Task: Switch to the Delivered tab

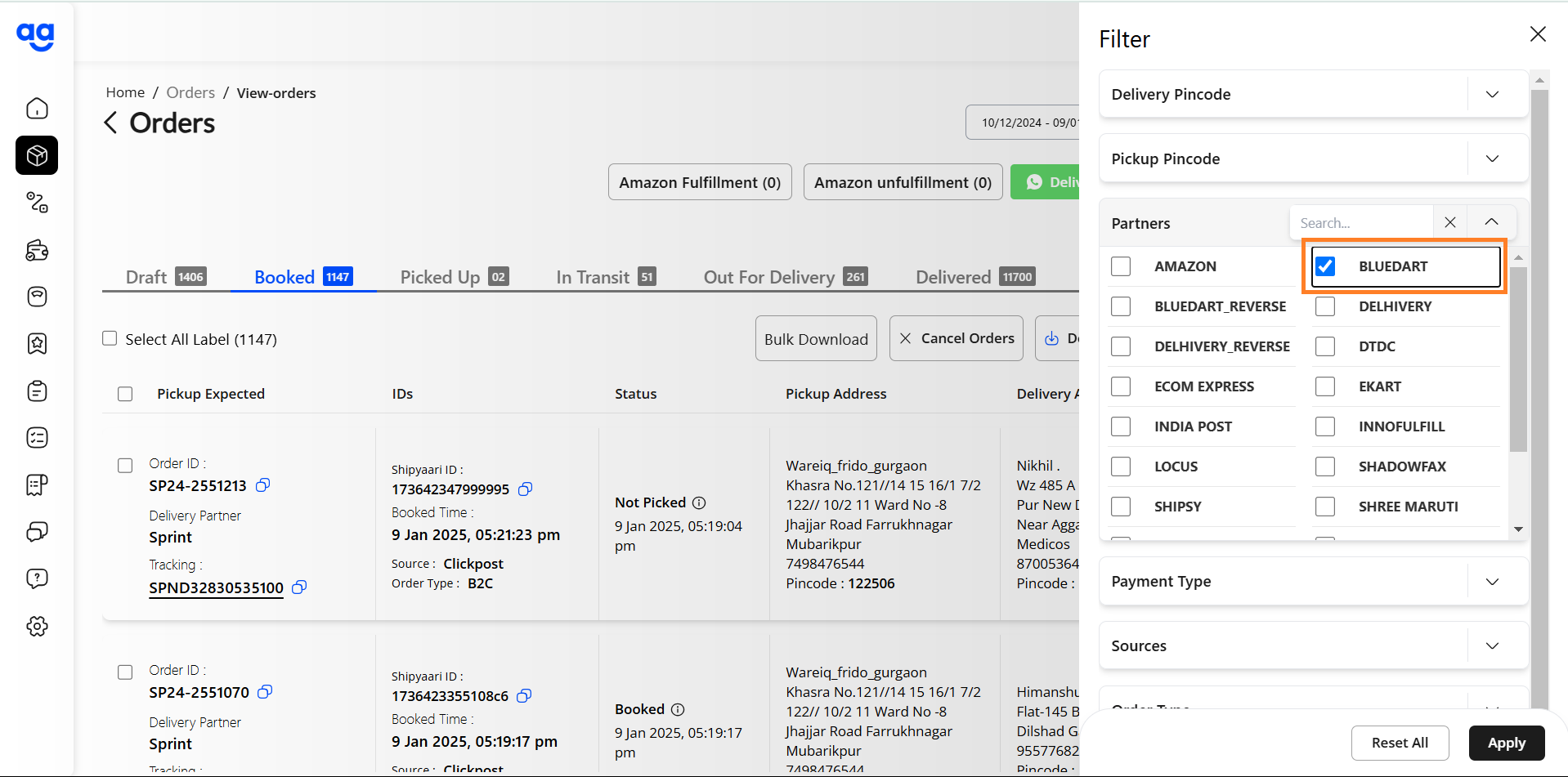Action: point(976,277)
